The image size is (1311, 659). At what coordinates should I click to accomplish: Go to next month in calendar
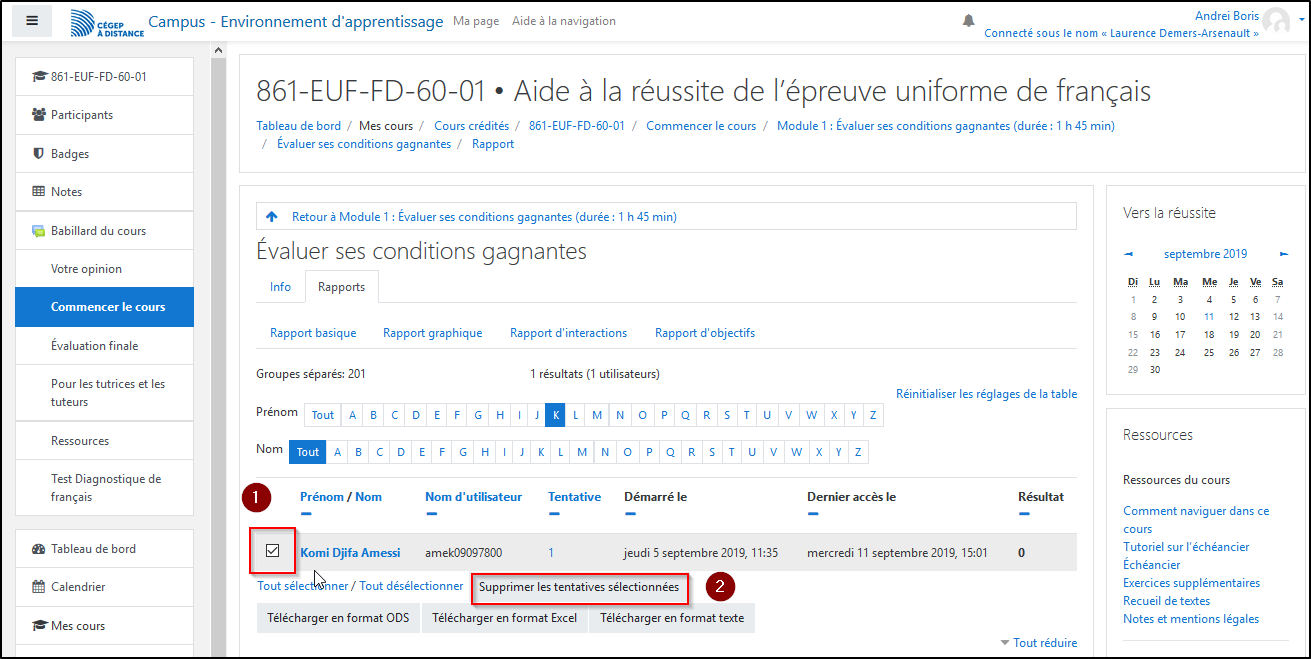pyautogui.click(x=1284, y=254)
